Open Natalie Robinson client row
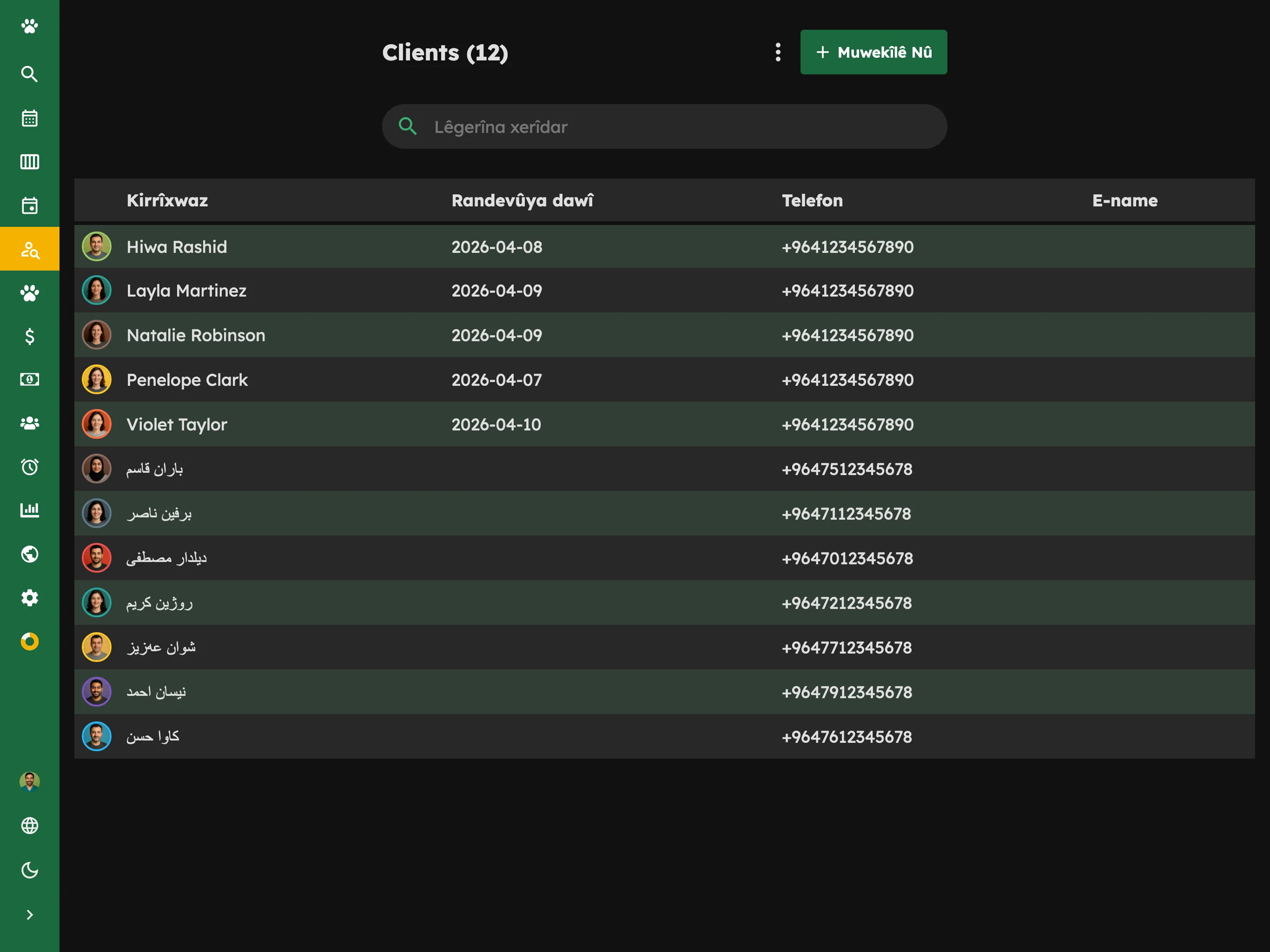Screen dimensions: 1270x952 pyautogui.click(x=664, y=335)
